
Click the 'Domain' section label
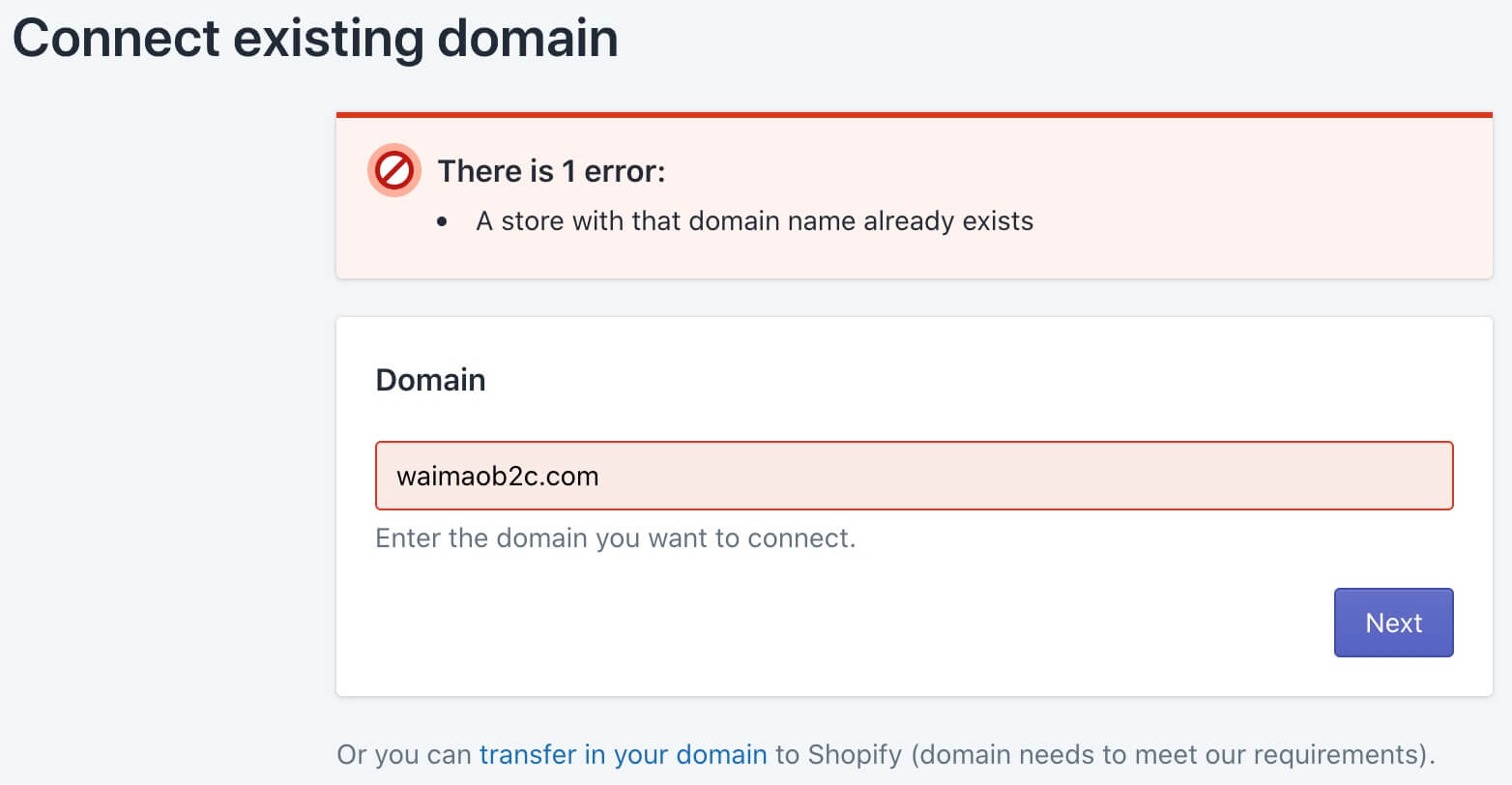[430, 380]
